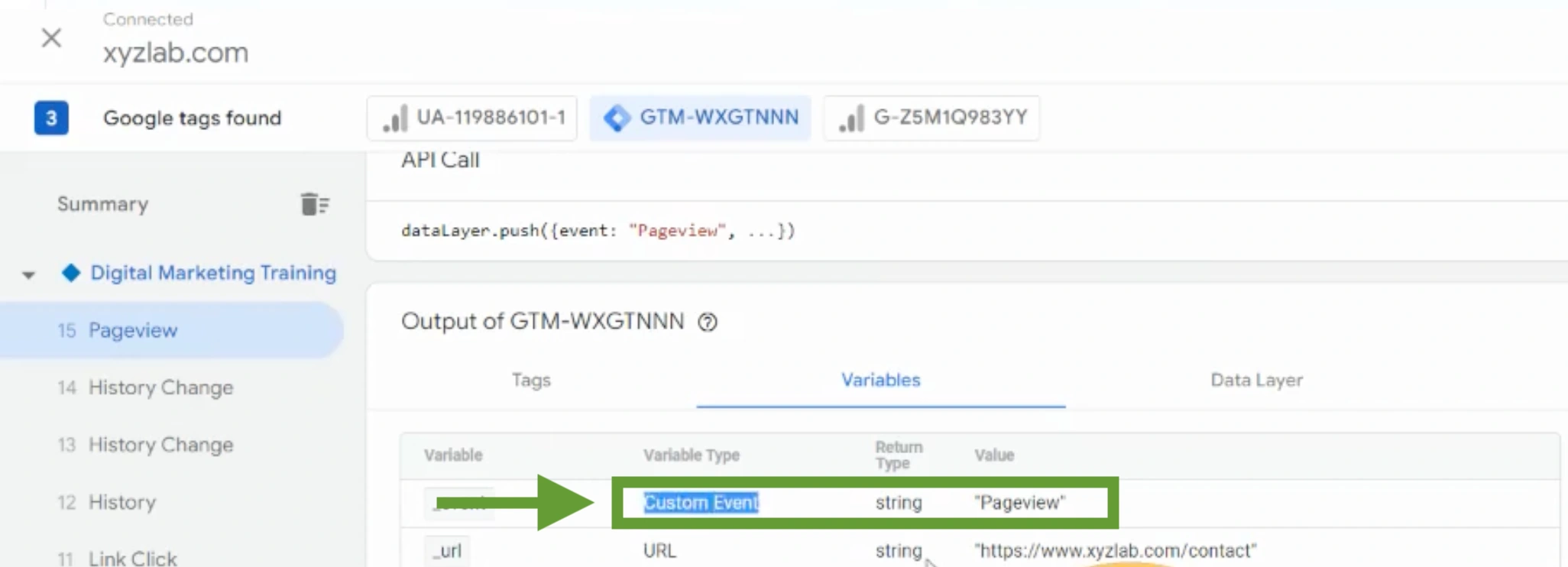
Task: Open the Digital Marketing Training page entry
Action: coord(213,273)
